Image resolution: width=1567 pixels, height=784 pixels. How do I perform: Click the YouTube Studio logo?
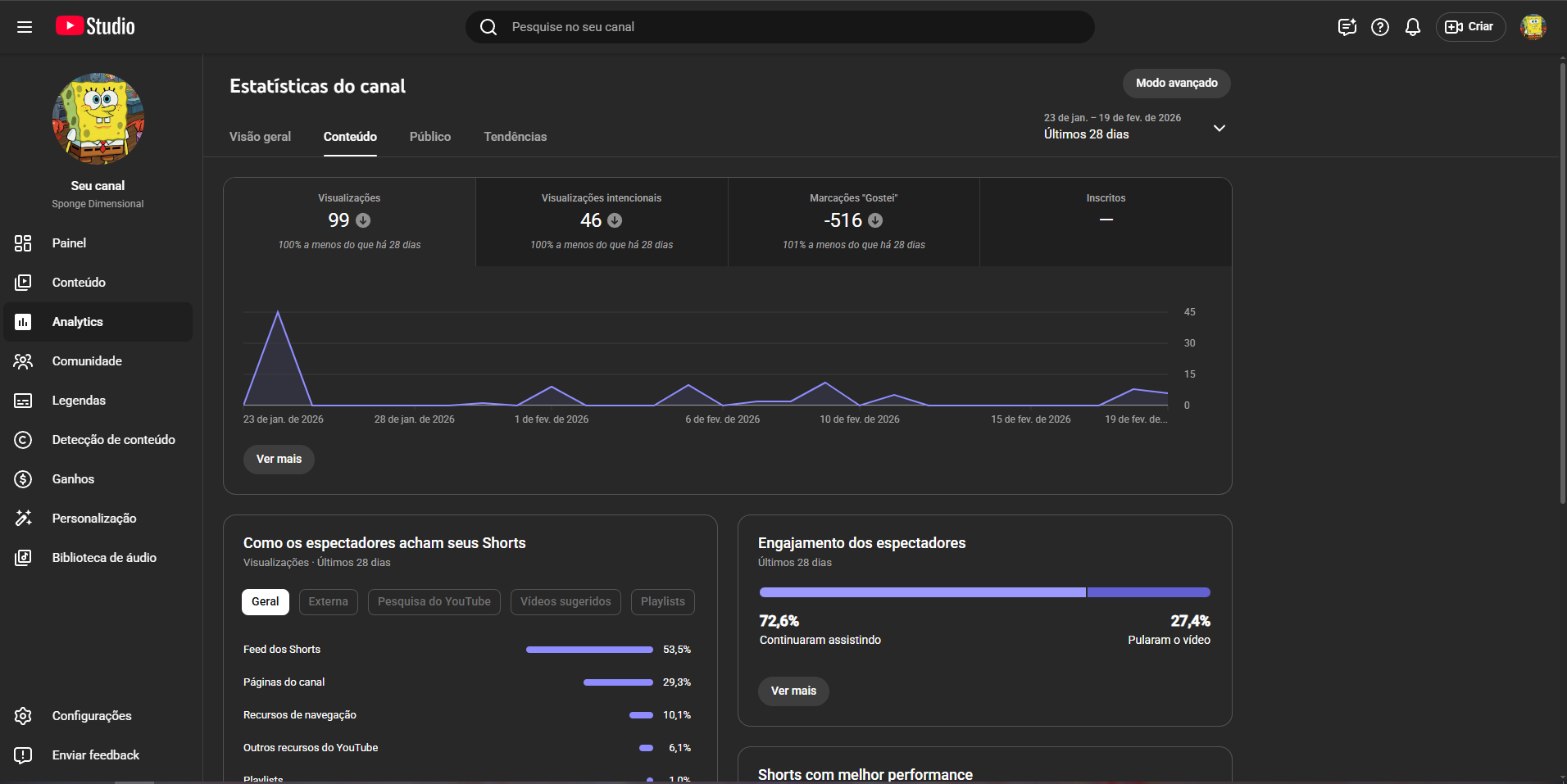click(x=95, y=27)
